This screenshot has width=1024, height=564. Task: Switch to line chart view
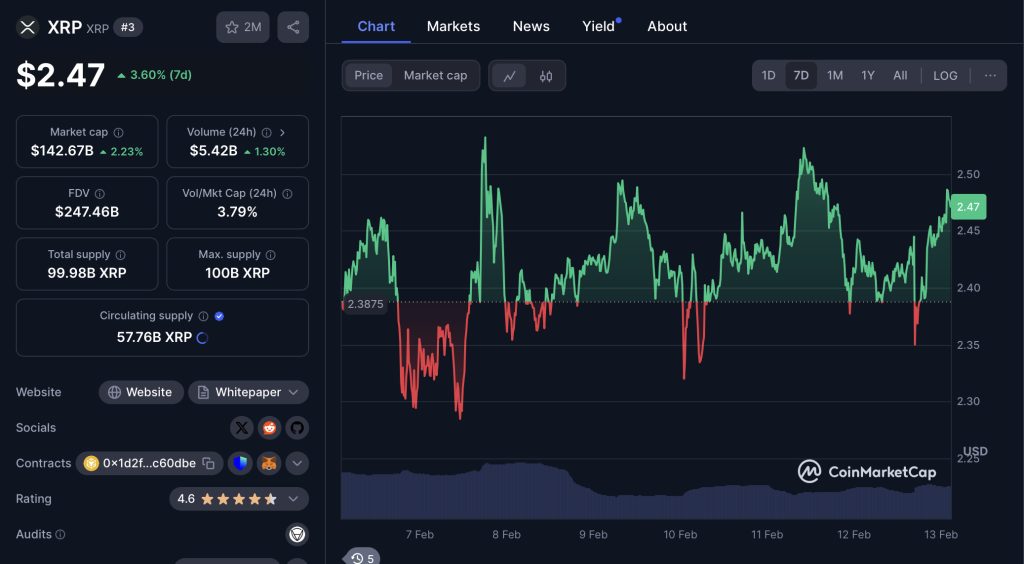coord(509,76)
